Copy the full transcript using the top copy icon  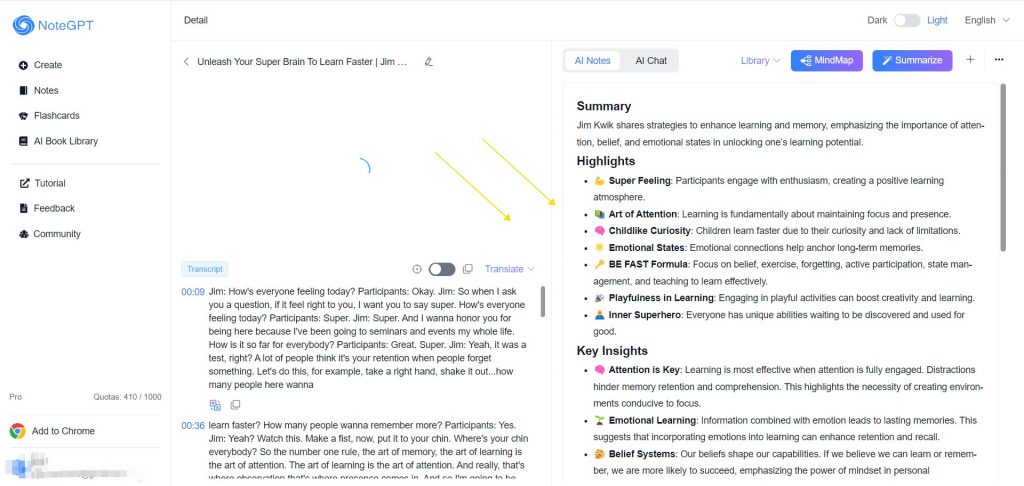tap(467, 269)
